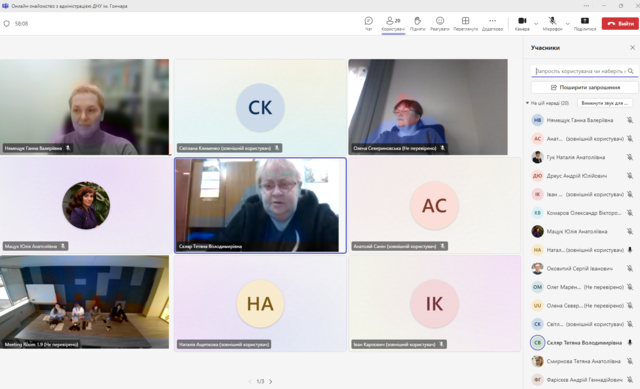The height and width of the screenshot is (389, 640).
Task: Change the meeting view layout
Action: click(x=465, y=23)
